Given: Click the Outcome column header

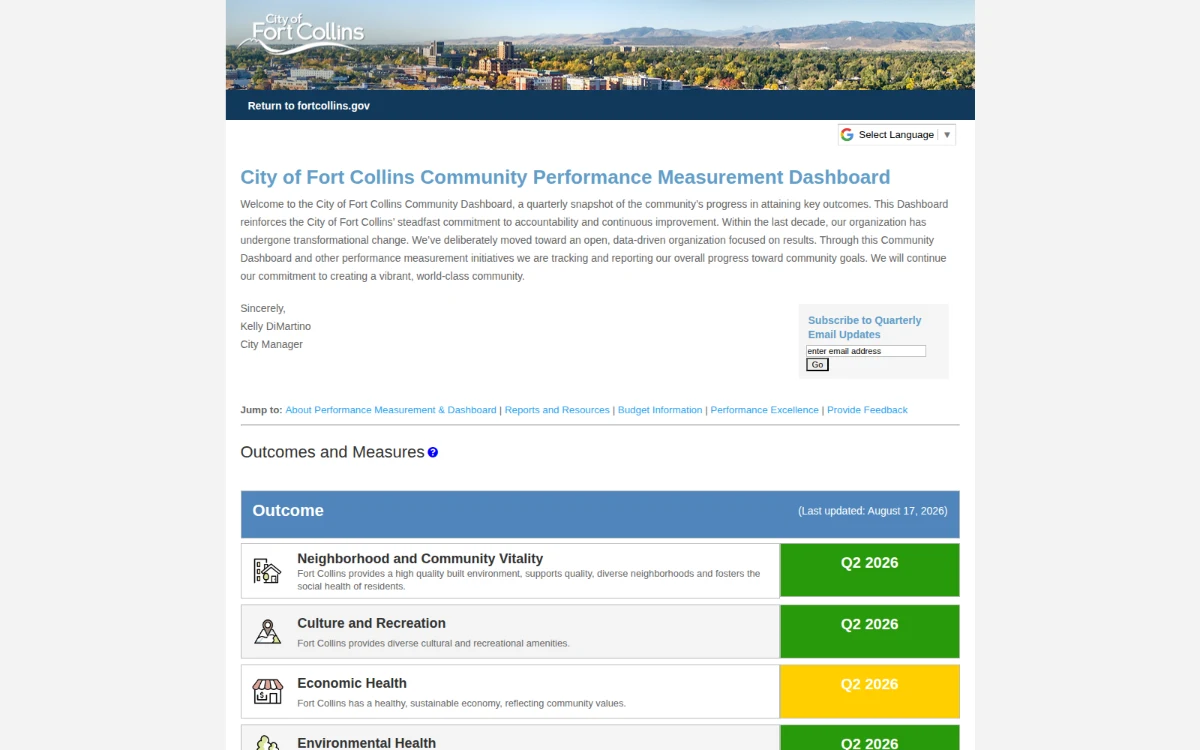Looking at the screenshot, I should point(288,511).
